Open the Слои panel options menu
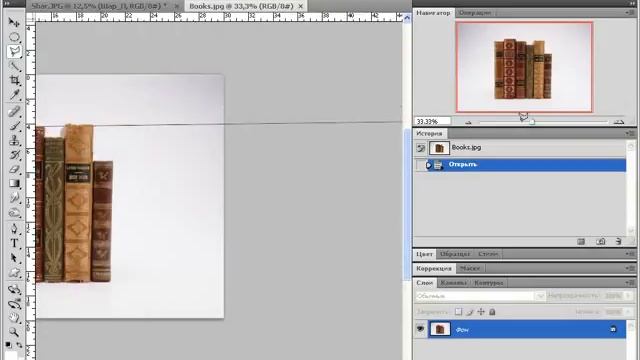 [x=630, y=282]
